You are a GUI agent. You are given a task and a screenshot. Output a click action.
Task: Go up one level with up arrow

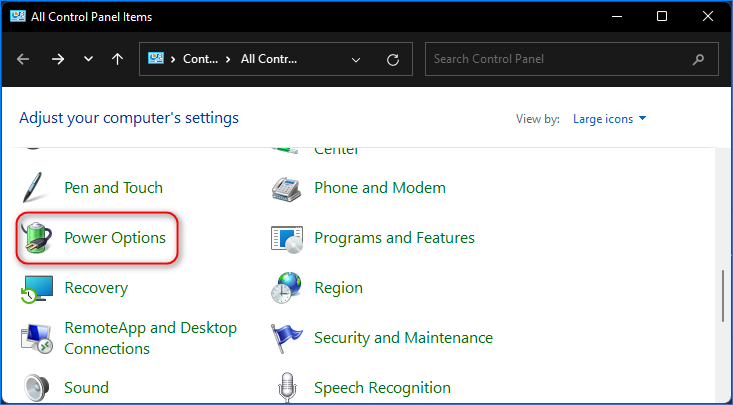coord(117,59)
